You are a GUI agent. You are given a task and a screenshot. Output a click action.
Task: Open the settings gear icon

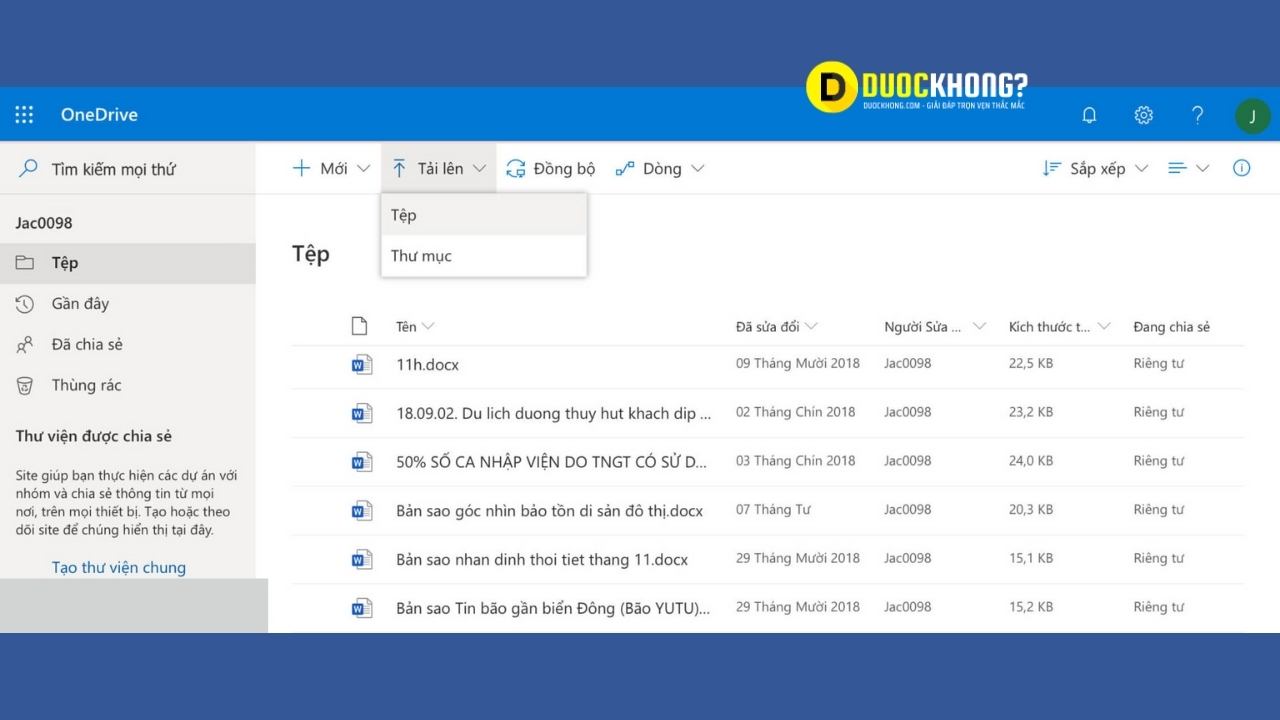(x=1144, y=115)
